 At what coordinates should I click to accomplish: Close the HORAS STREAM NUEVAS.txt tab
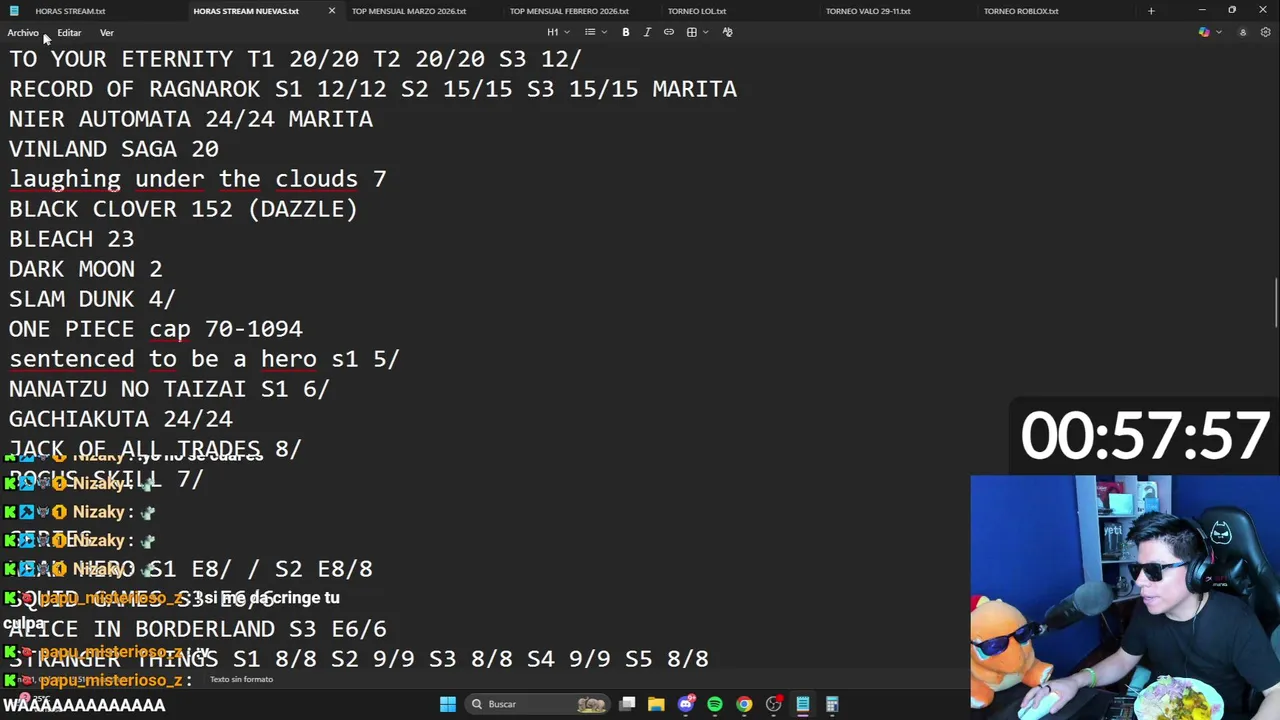(x=332, y=11)
